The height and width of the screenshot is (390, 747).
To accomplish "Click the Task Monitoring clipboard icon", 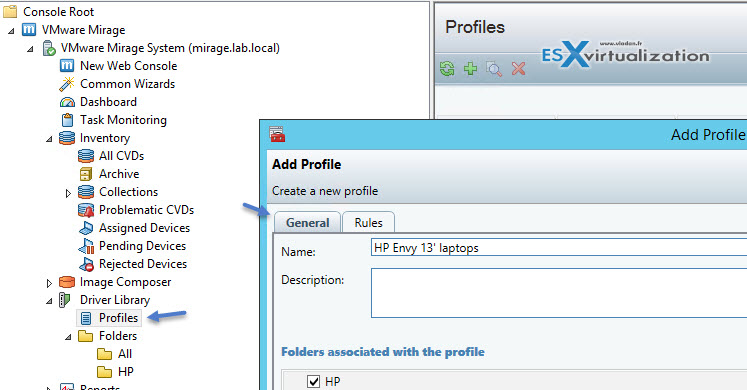I will pos(68,120).
